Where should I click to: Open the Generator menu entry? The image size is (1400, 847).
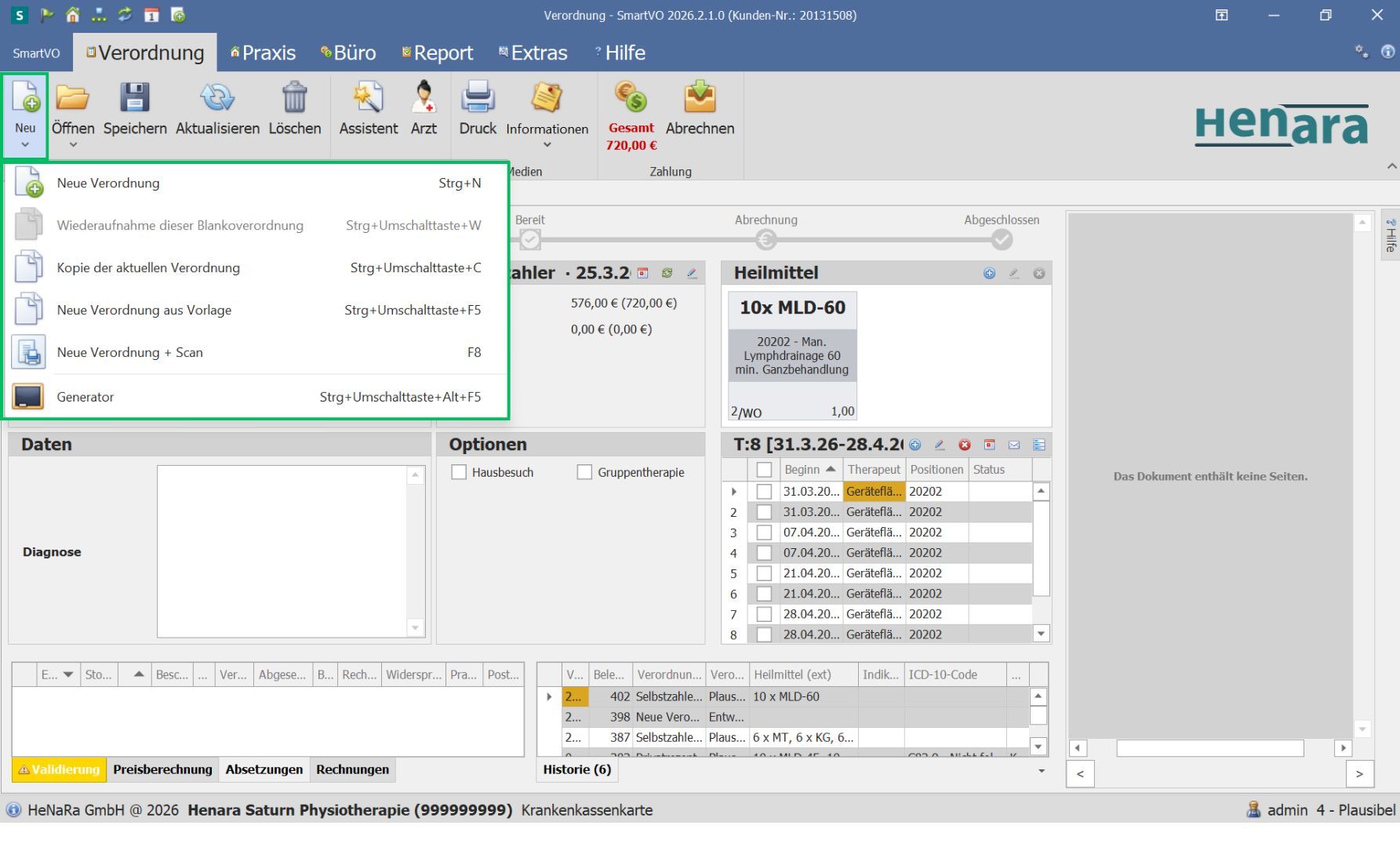coord(257,397)
